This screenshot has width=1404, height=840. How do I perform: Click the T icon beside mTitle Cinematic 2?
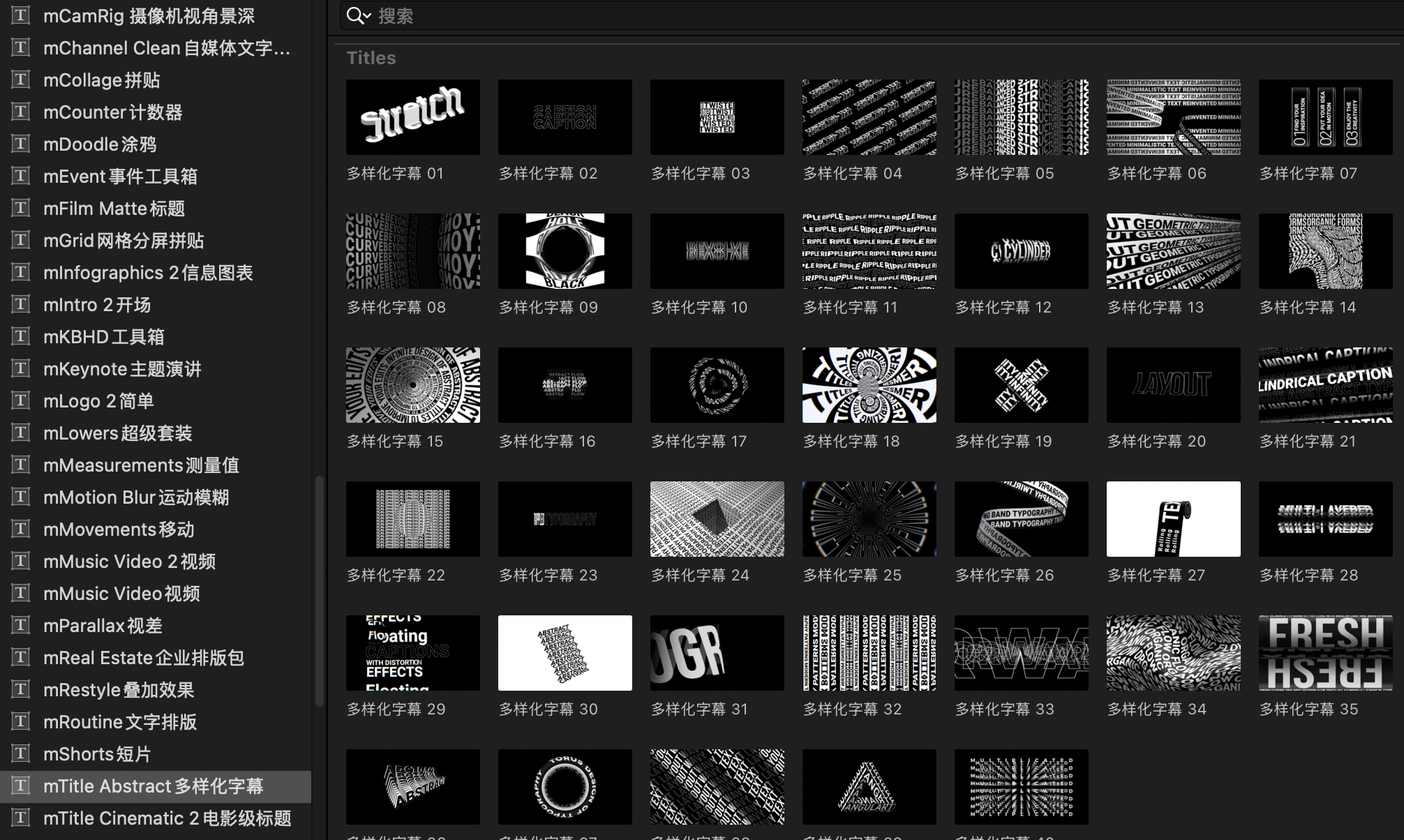(21, 818)
